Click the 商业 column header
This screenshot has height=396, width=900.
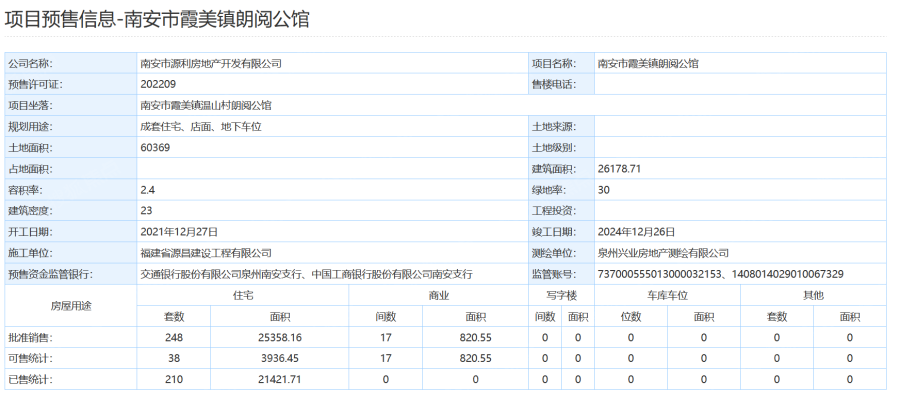click(439, 296)
